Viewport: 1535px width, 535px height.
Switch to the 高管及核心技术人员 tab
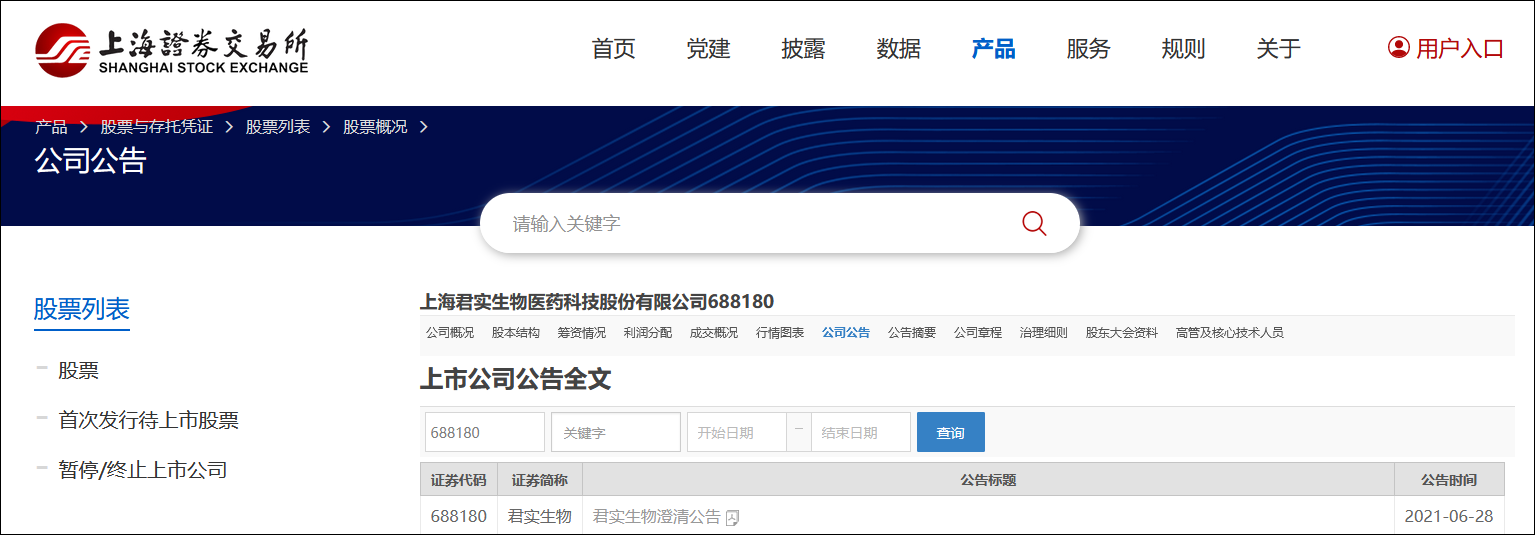point(1230,333)
